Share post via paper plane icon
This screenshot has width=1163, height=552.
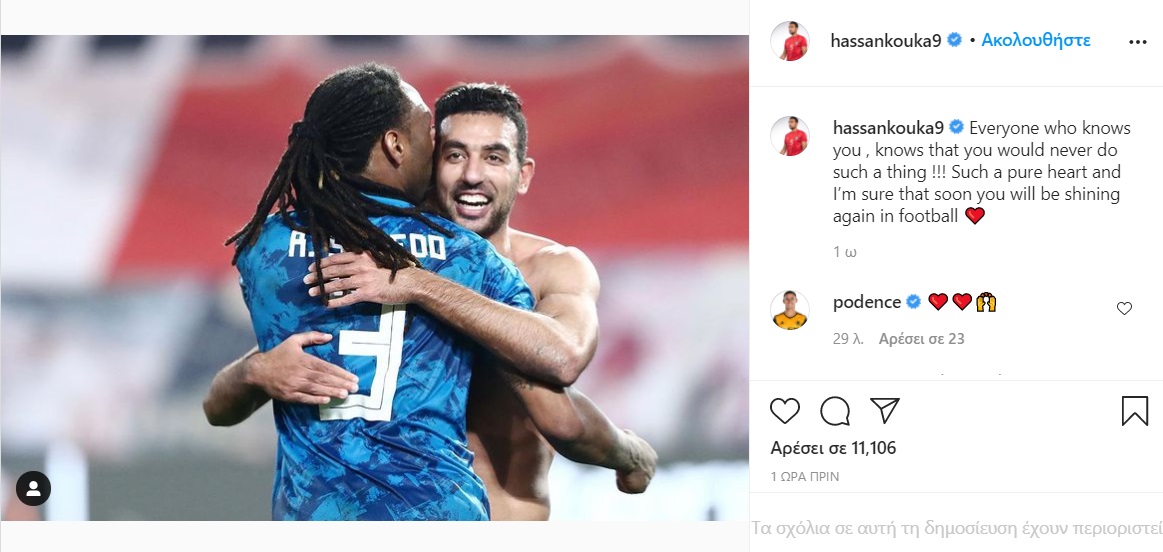[x=885, y=410]
